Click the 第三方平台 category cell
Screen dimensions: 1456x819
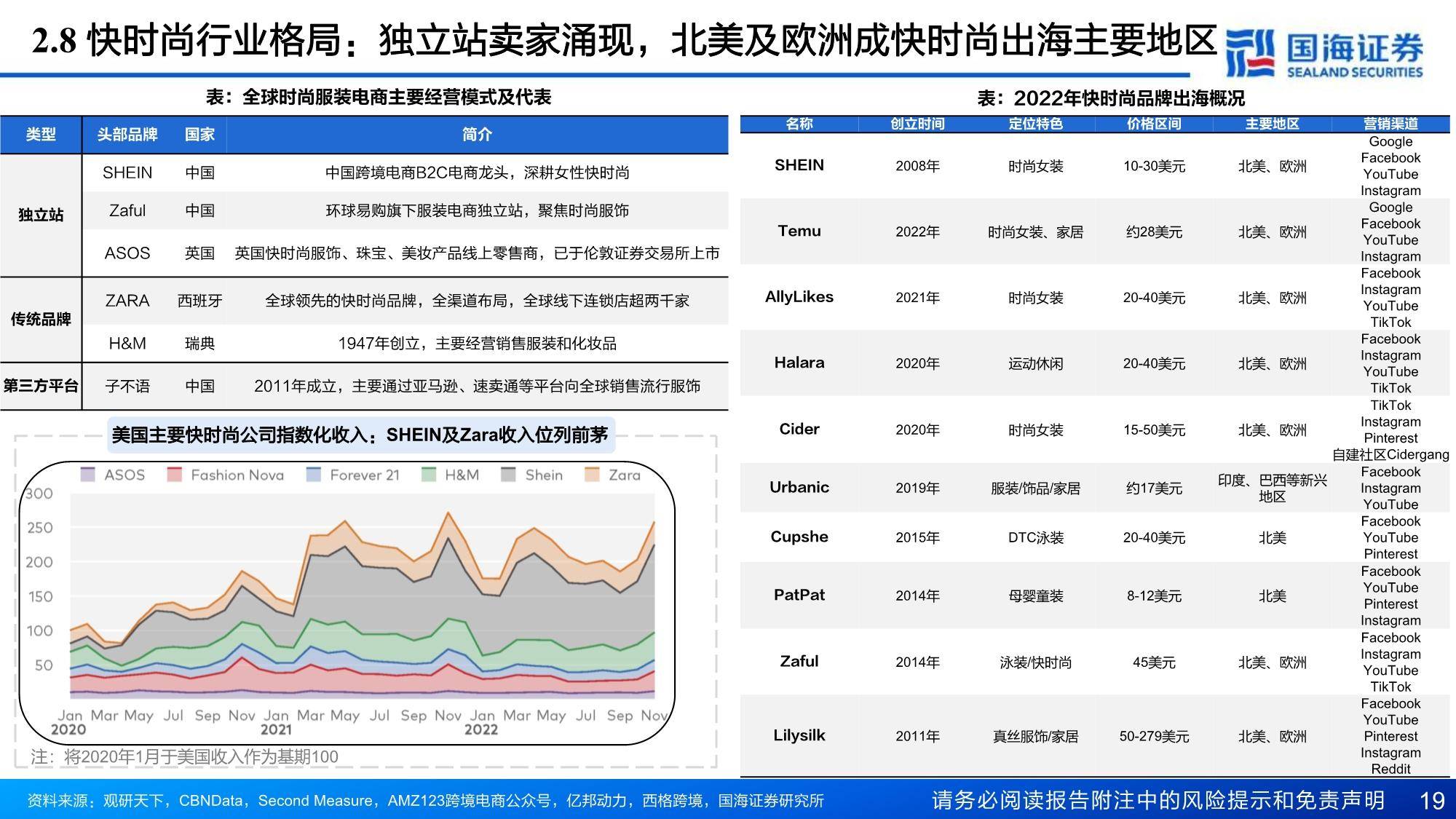click(x=41, y=386)
